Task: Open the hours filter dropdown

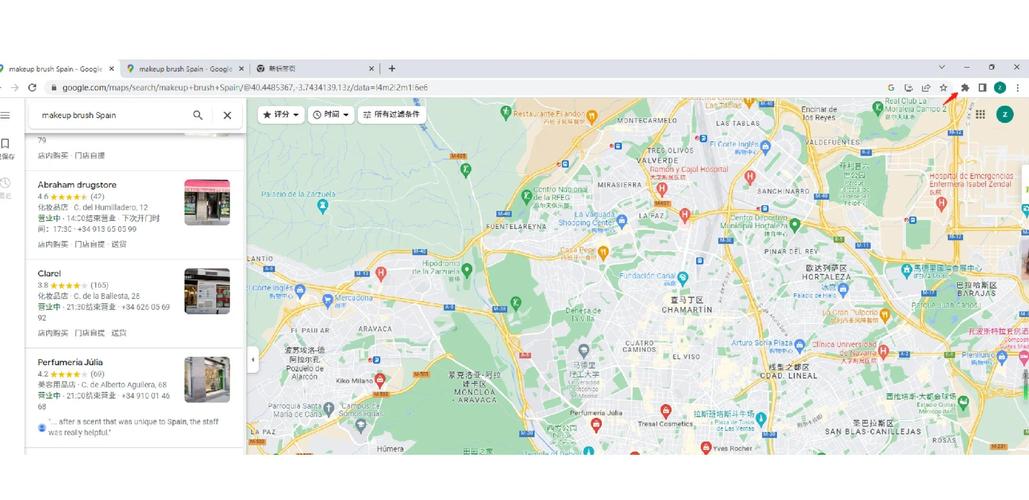Action: pyautogui.click(x=331, y=115)
